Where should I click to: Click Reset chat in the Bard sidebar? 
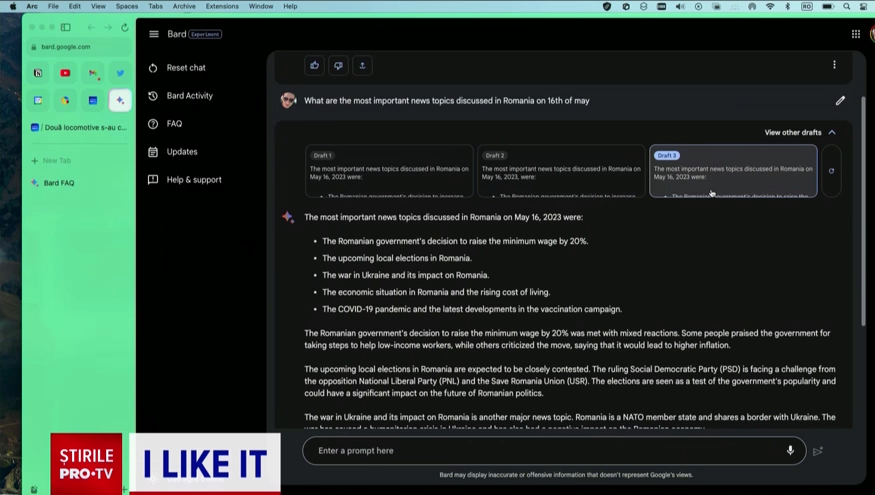[185, 68]
